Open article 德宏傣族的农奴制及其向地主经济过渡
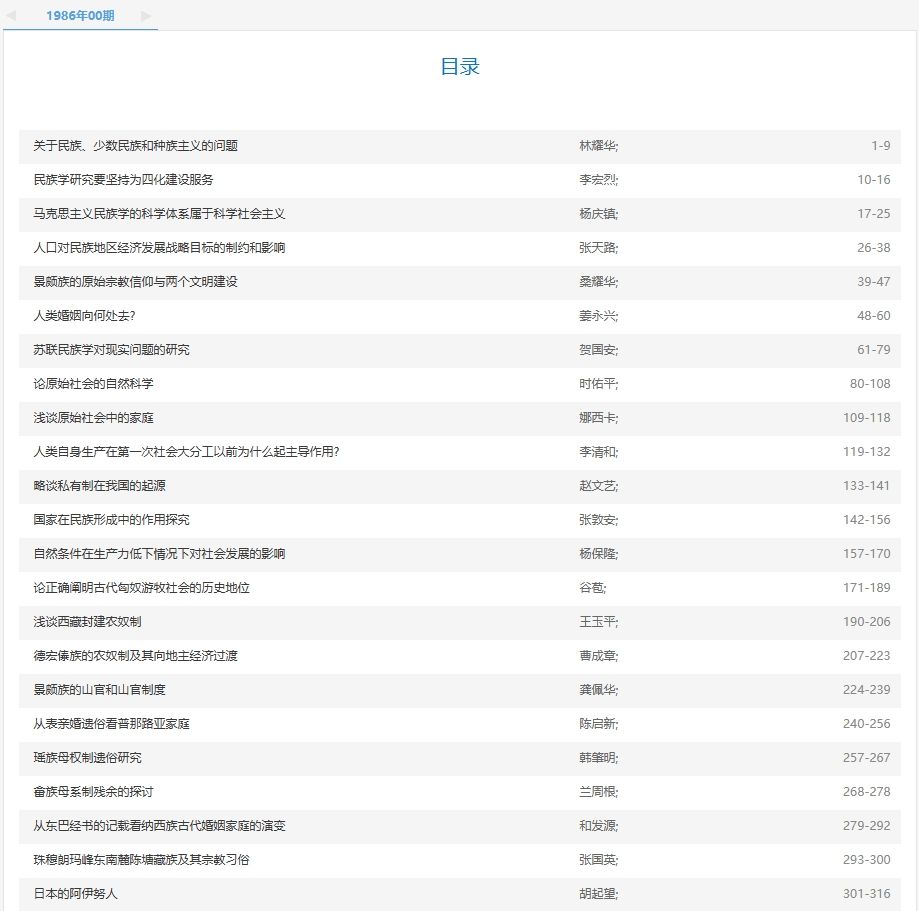 click(x=135, y=655)
